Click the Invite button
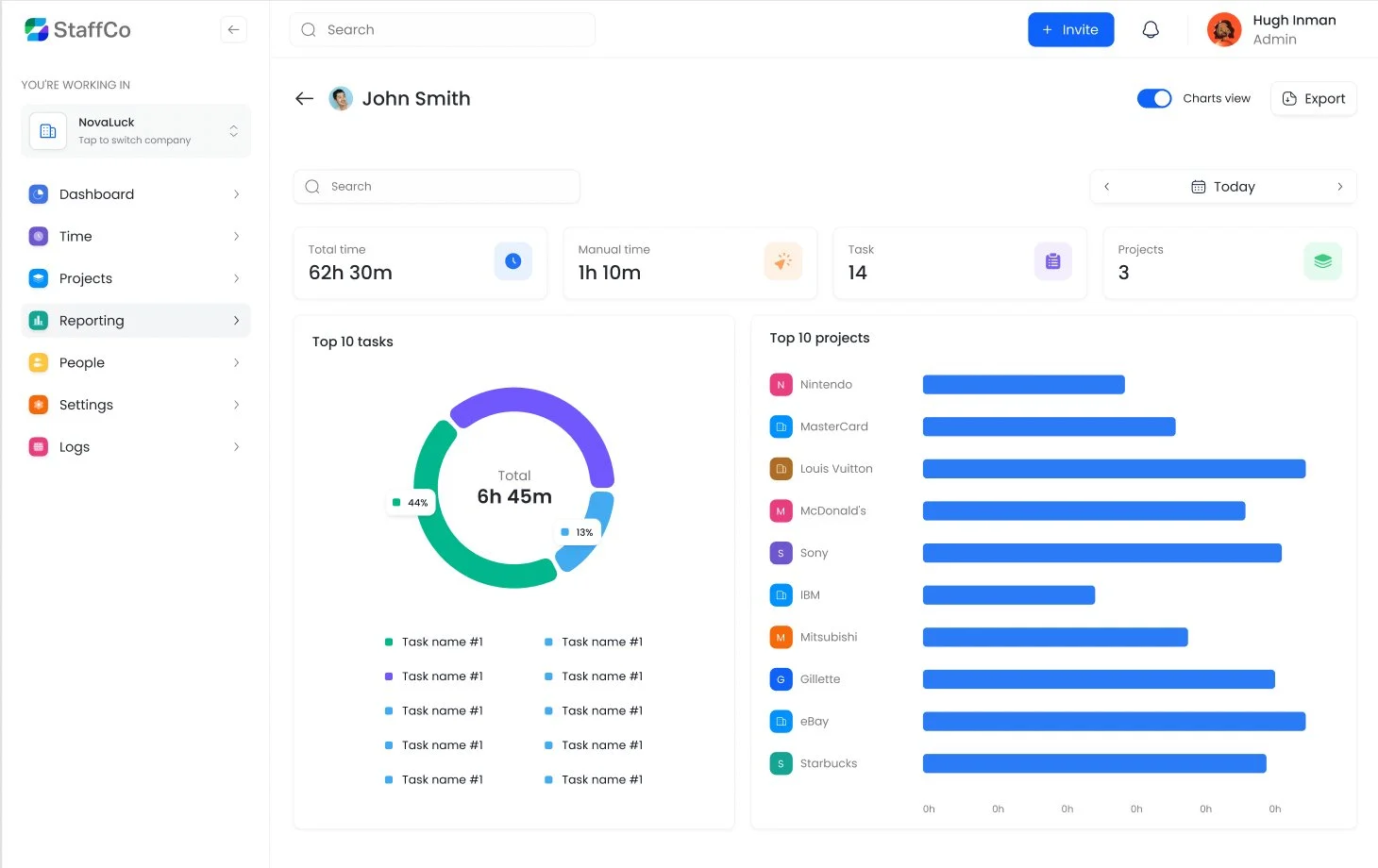 (1070, 29)
